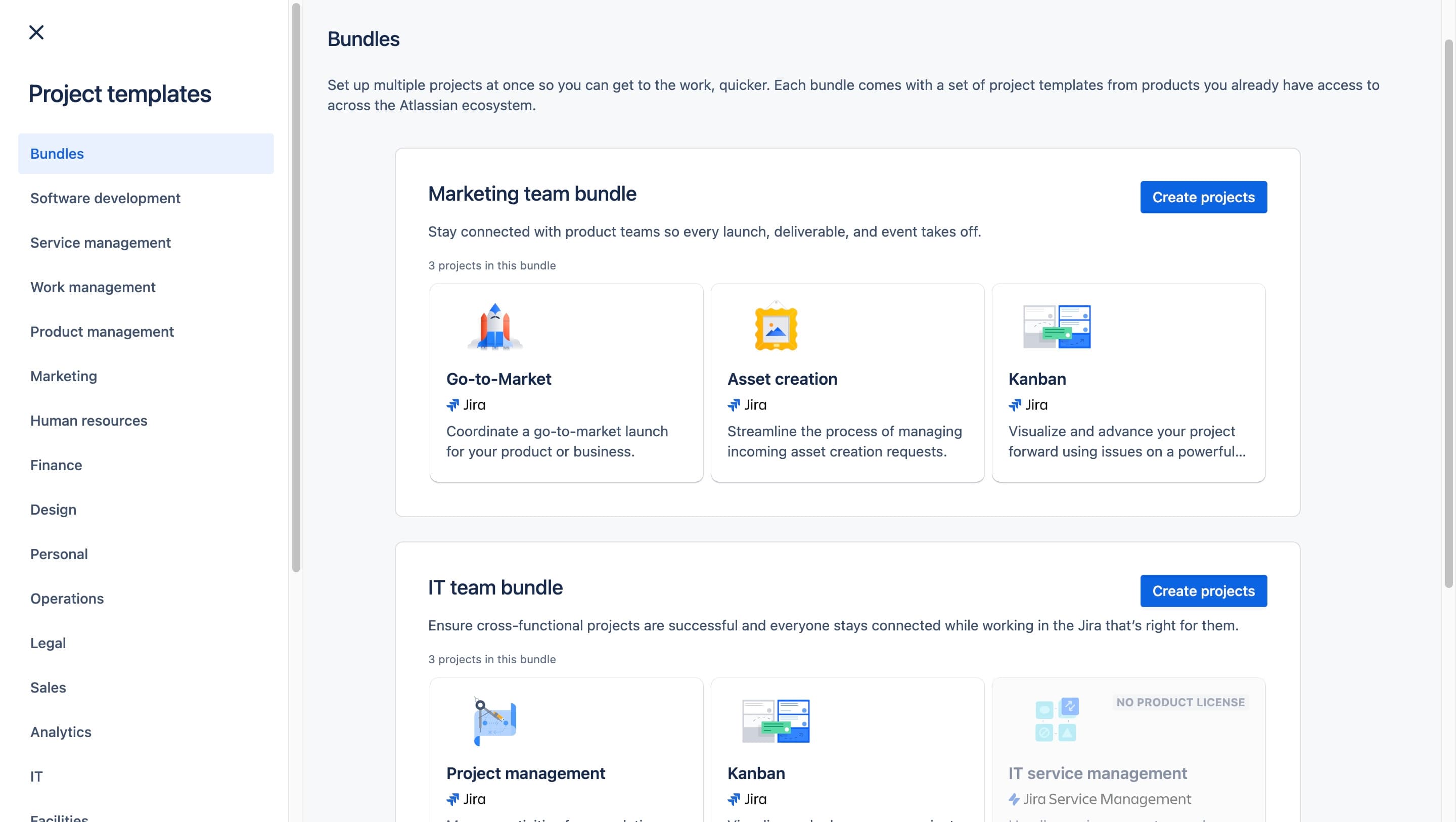Click the IT service management icon
Screen dimensions: 1456x822
click(x=1057, y=720)
